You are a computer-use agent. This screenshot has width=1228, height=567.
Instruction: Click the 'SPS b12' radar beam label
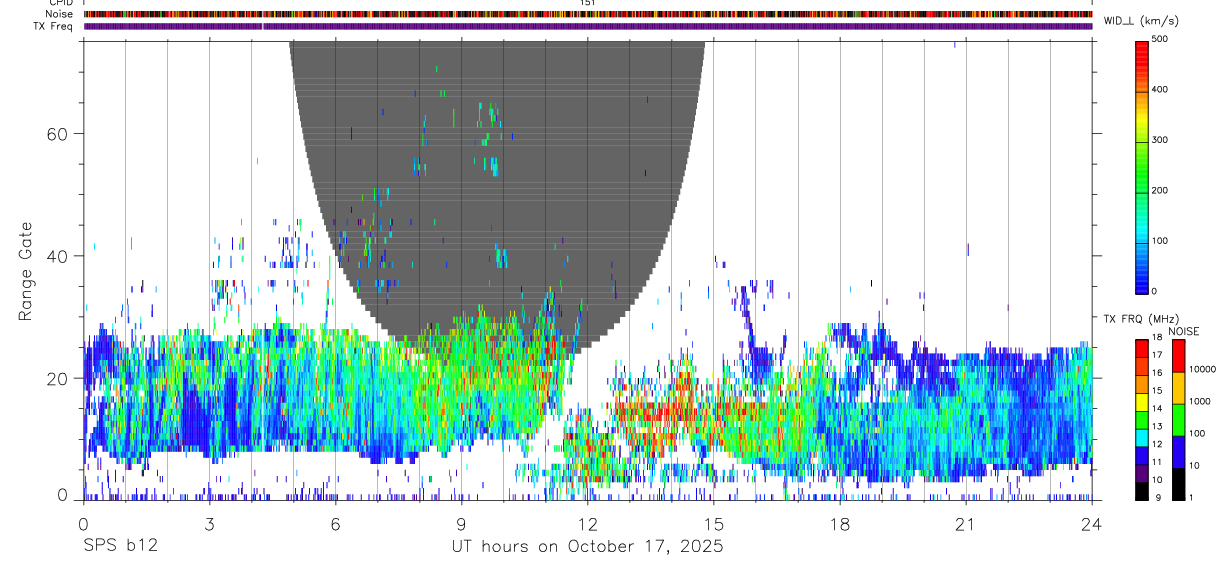[119, 547]
